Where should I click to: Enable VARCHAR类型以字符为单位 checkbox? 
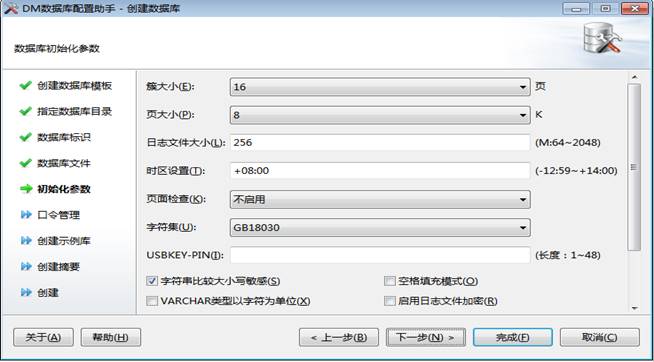point(152,301)
